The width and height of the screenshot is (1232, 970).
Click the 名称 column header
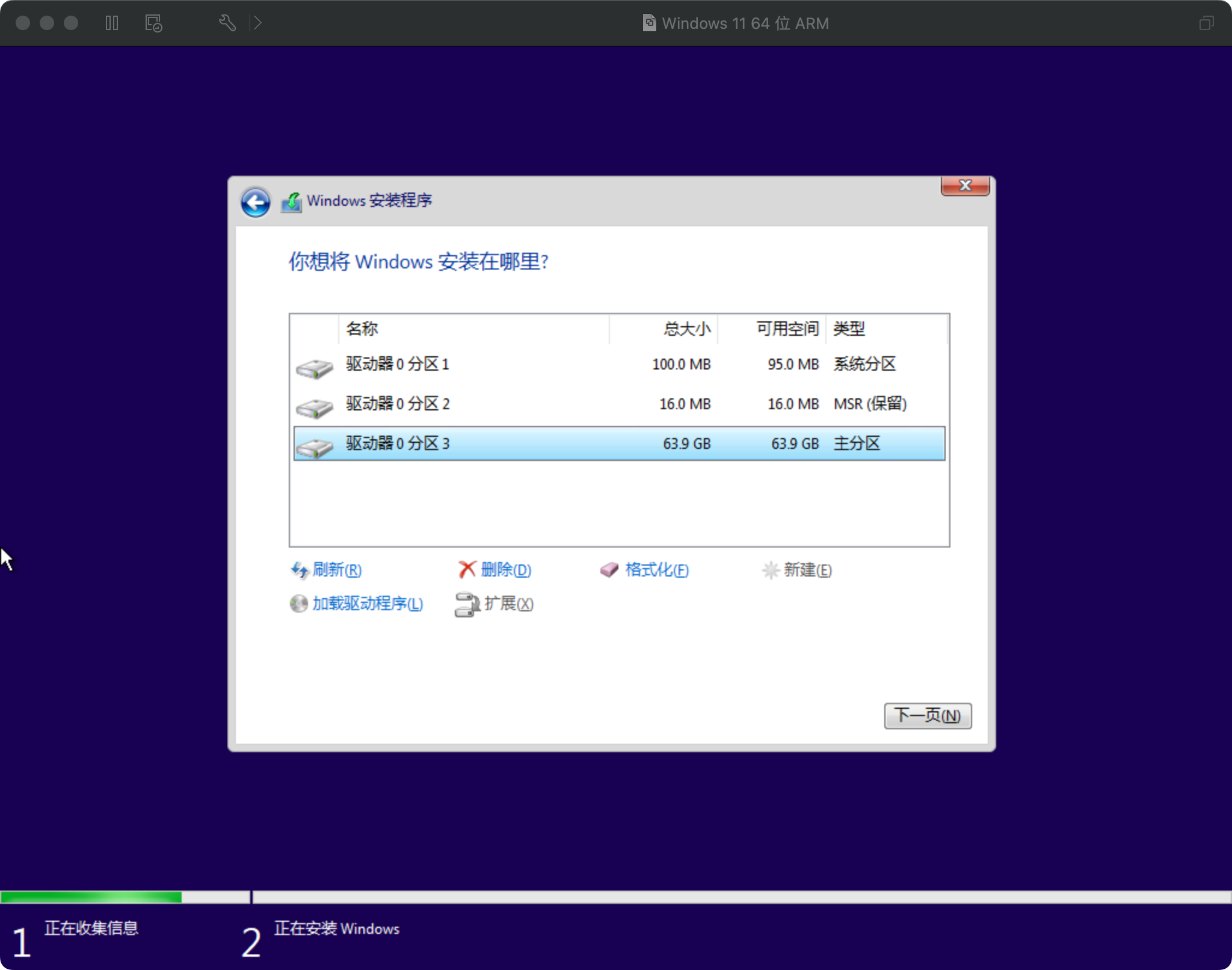pos(473,329)
